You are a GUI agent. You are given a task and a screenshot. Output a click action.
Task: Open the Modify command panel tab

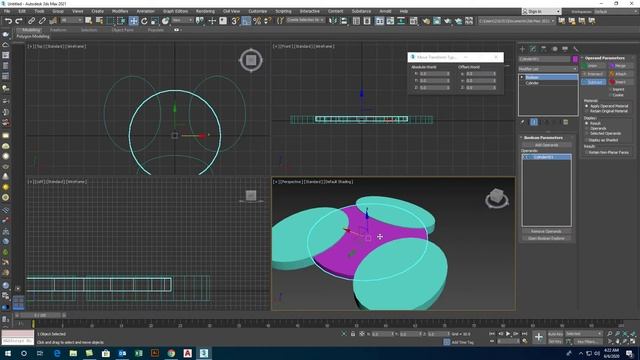tap(533, 49)
